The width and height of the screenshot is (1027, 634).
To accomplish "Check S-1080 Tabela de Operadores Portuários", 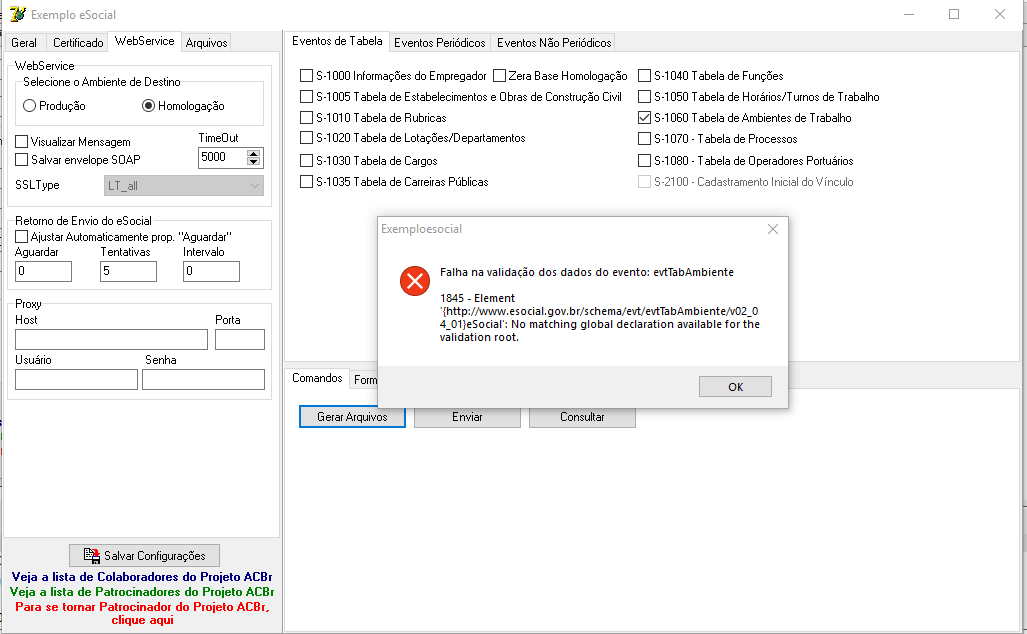I will 644,160.
